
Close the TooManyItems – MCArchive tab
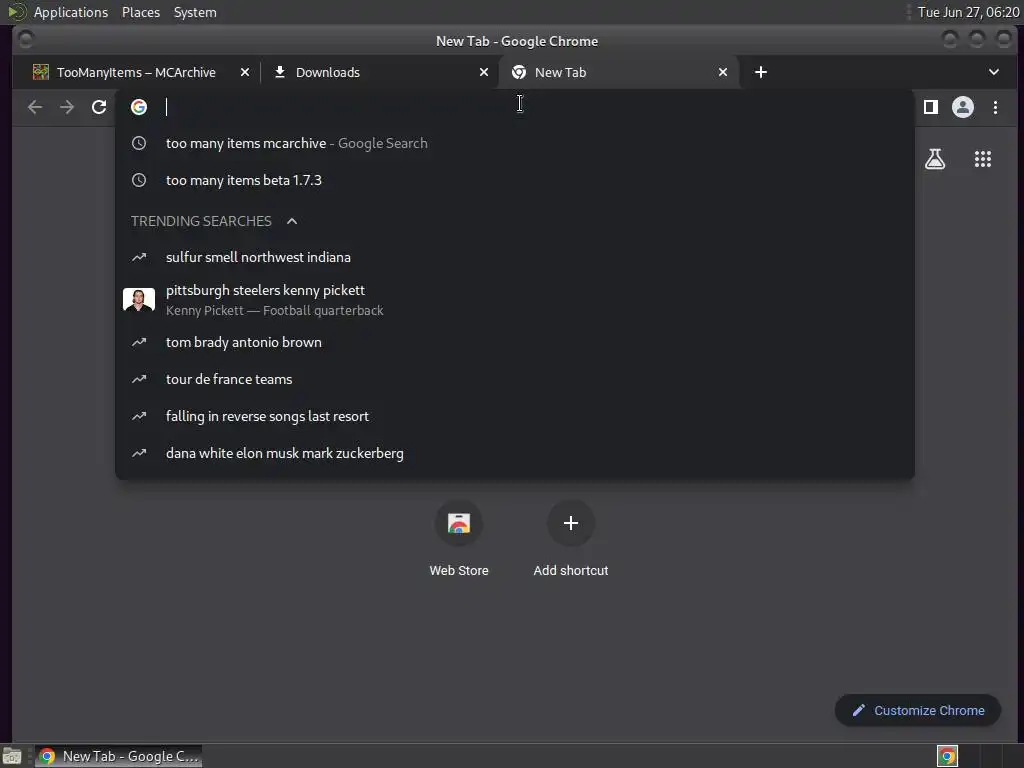pyautogui.click(x=245, y=72)
